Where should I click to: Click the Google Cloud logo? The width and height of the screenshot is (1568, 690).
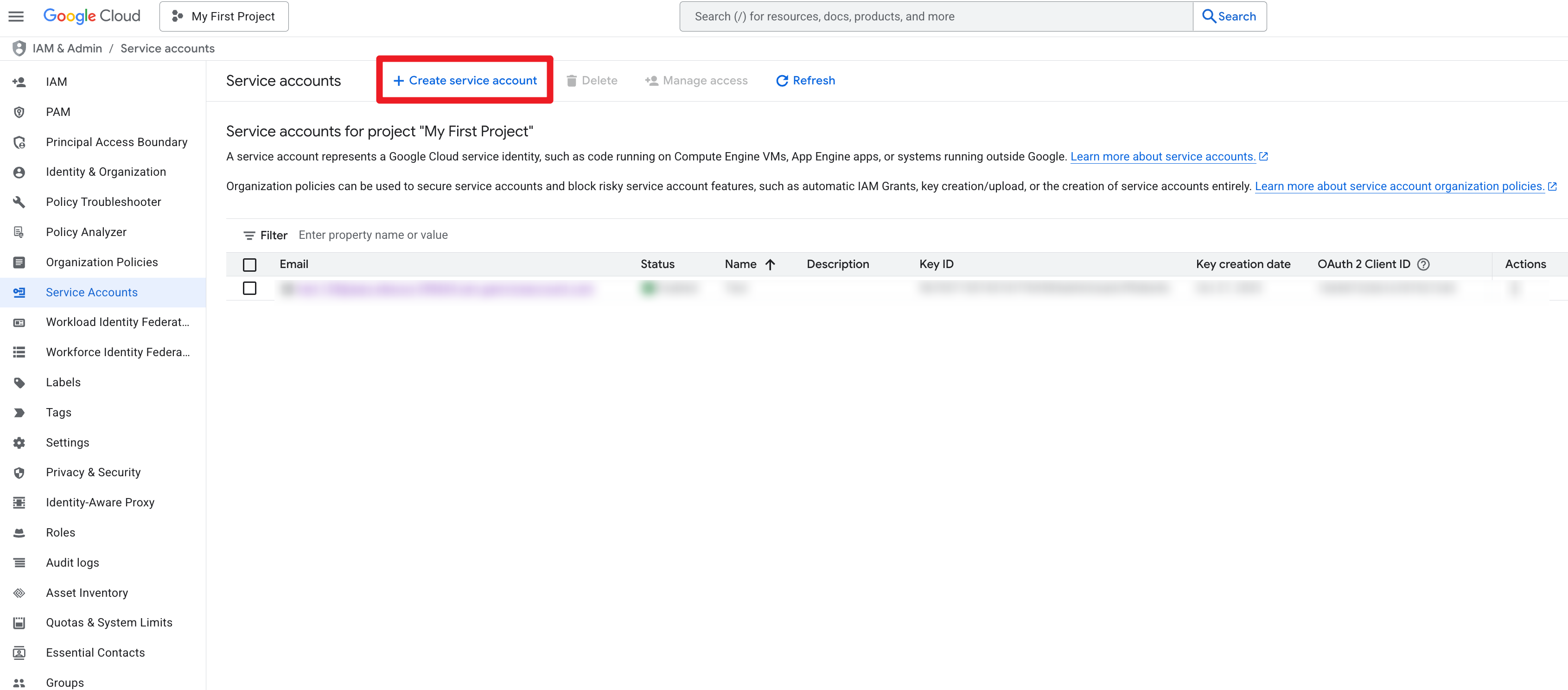[92, 16]
